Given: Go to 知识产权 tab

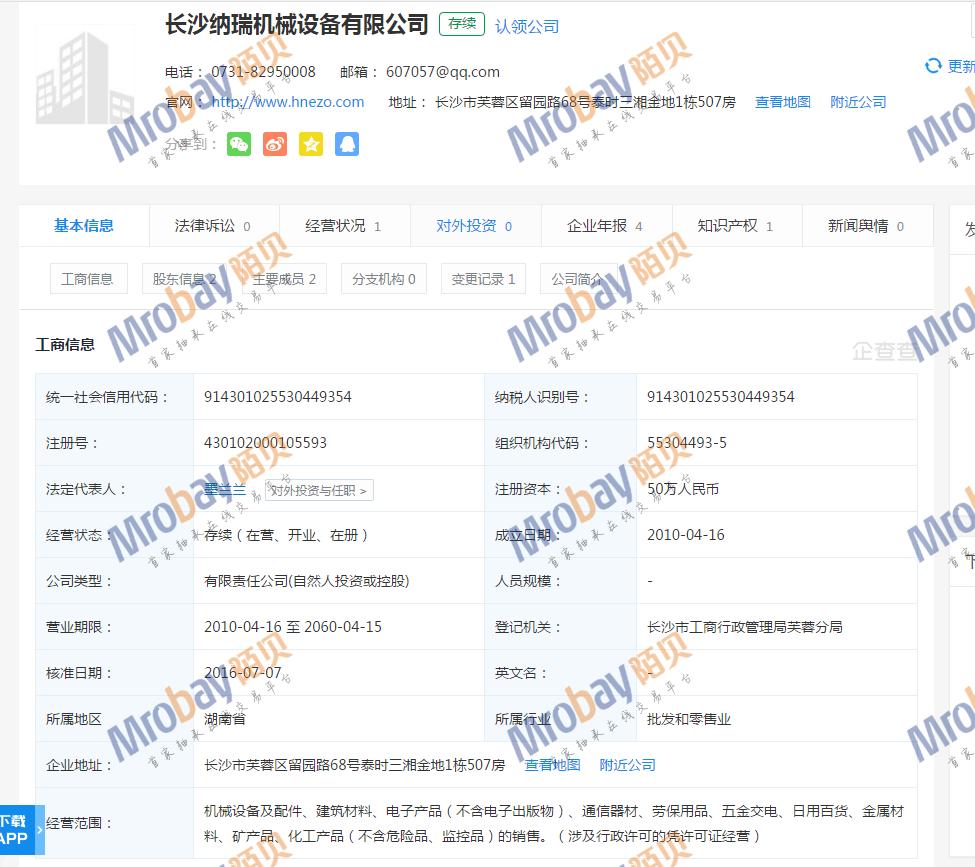Looking at the screenshot, I should (735, 226).
